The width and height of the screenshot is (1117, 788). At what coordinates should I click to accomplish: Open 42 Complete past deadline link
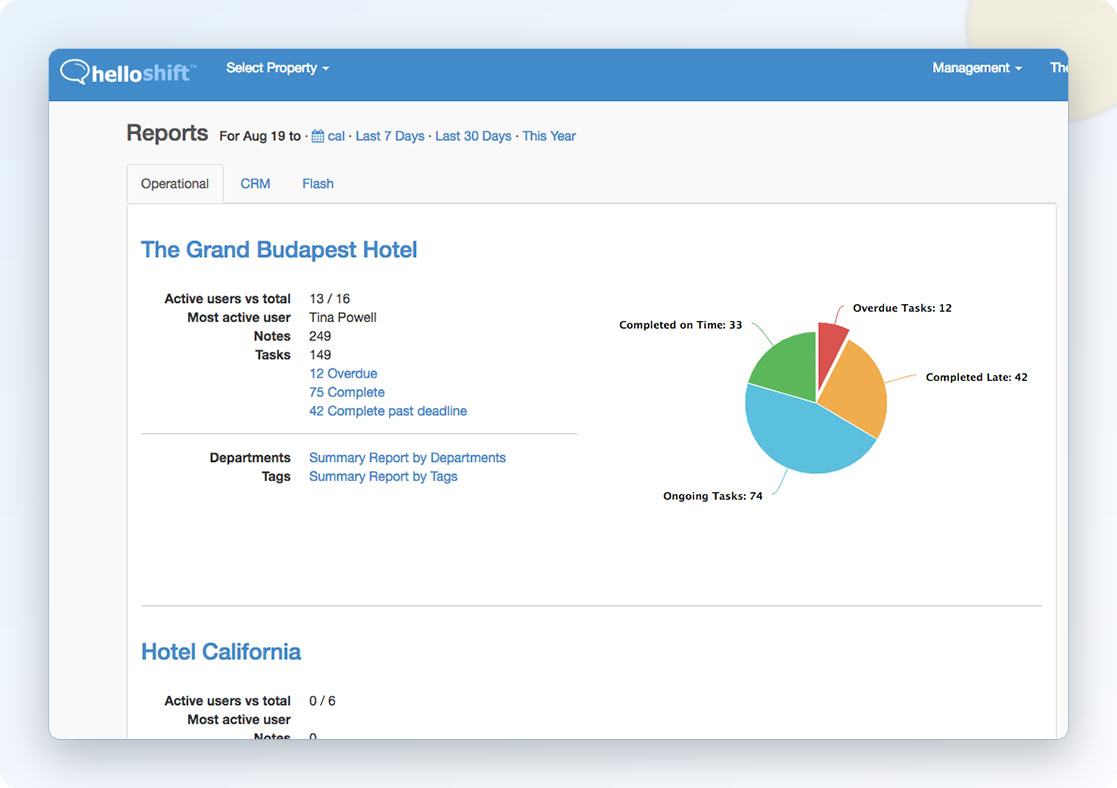click(388, 411)
